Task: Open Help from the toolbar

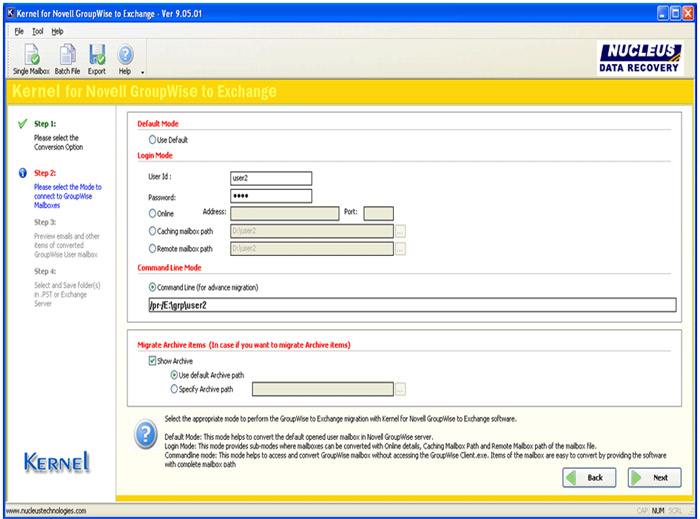Action: pos(125,58)
